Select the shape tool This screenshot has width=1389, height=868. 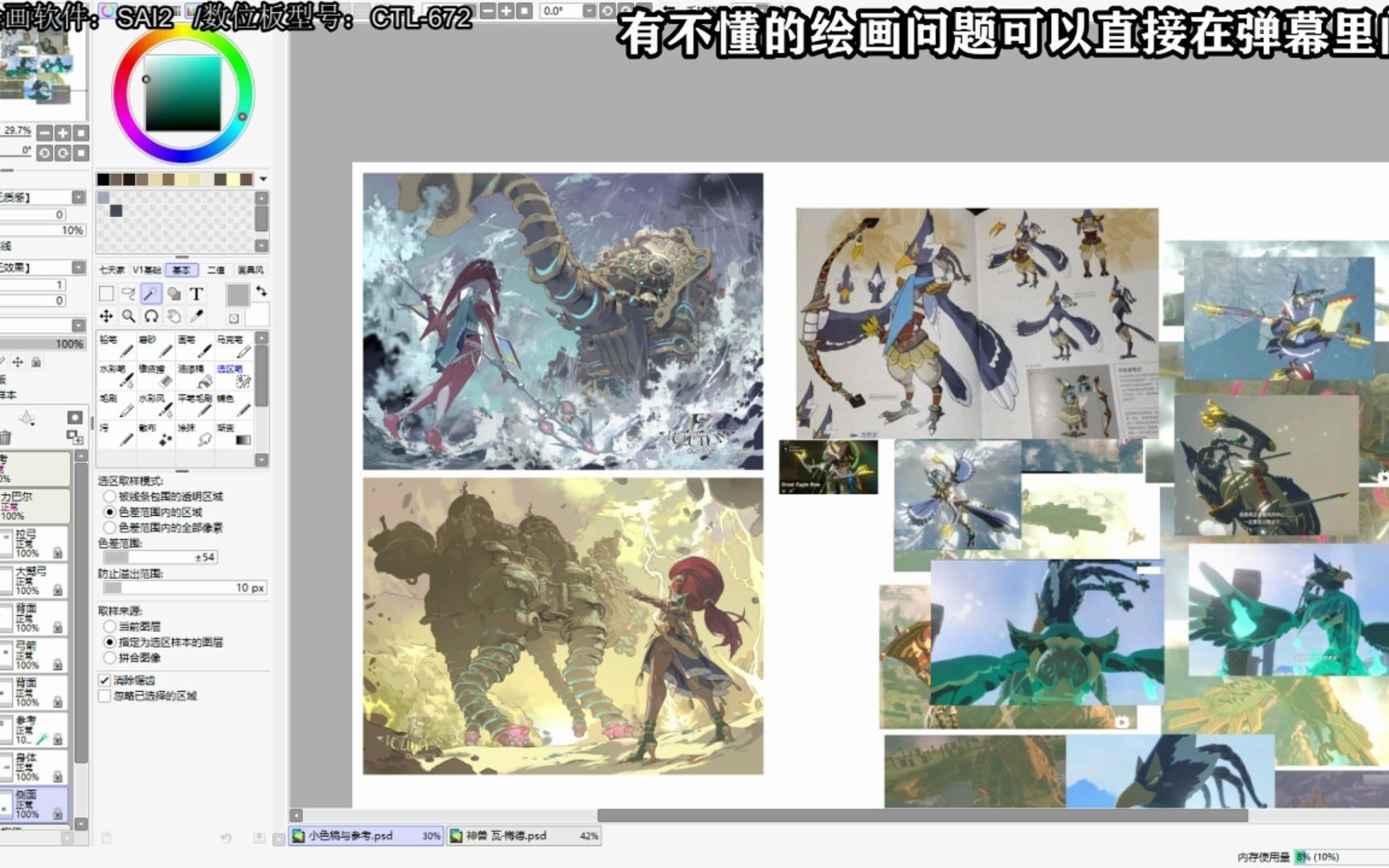174,293
